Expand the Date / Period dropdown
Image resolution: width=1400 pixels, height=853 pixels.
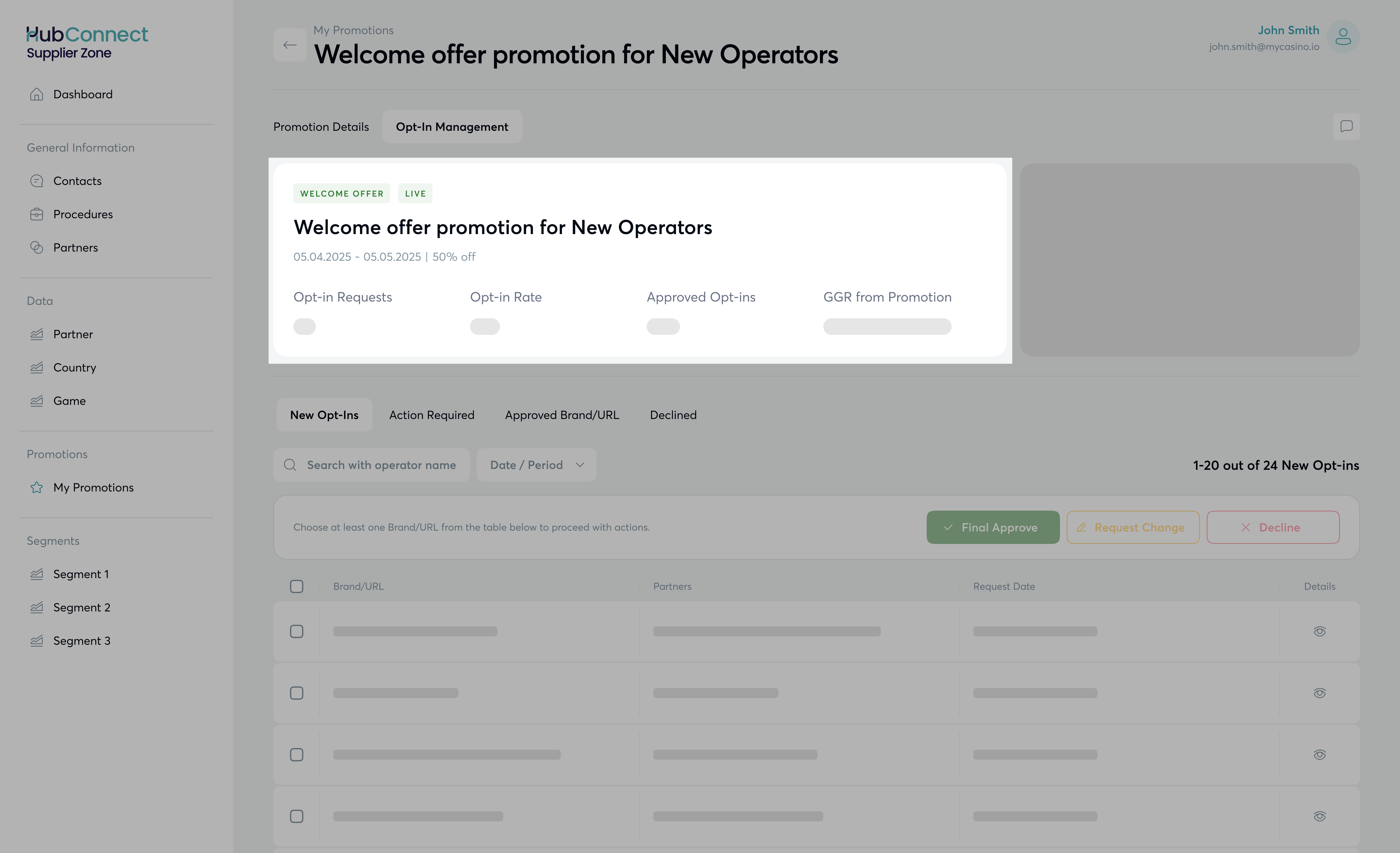click(x=536, y=465)
